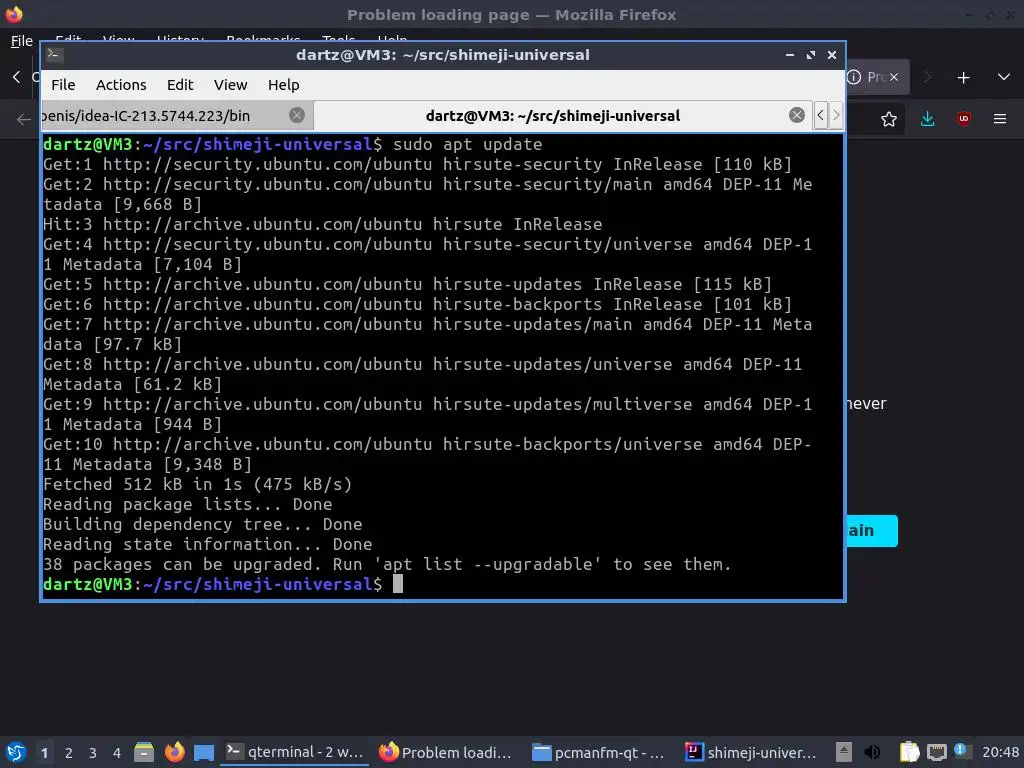Open Firefox downloads panel
Image resolution: width=1024 pixels, height=768 pixels.
(927, 119)
